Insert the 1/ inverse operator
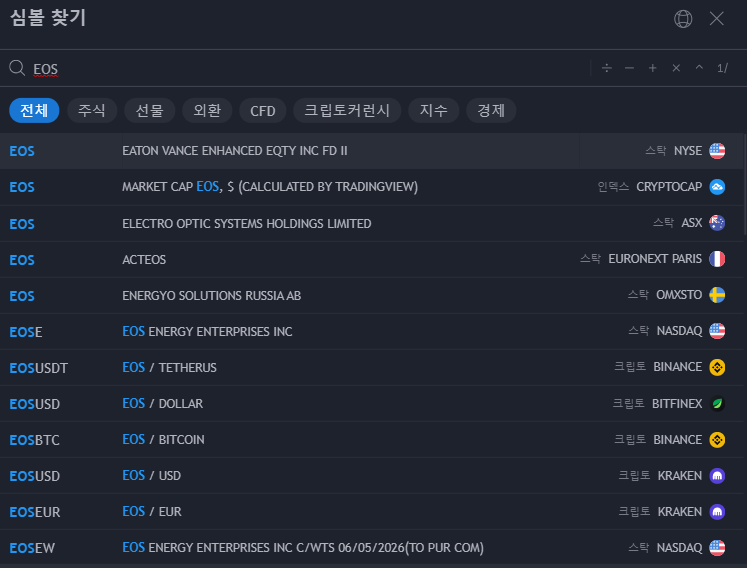The image size is (747, 568). tap(722, 68)
